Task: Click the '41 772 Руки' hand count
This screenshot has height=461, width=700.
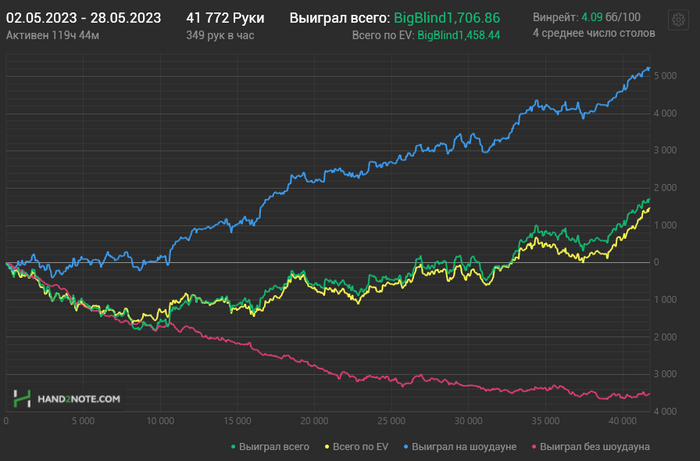Action: click(x=225, y=18)
